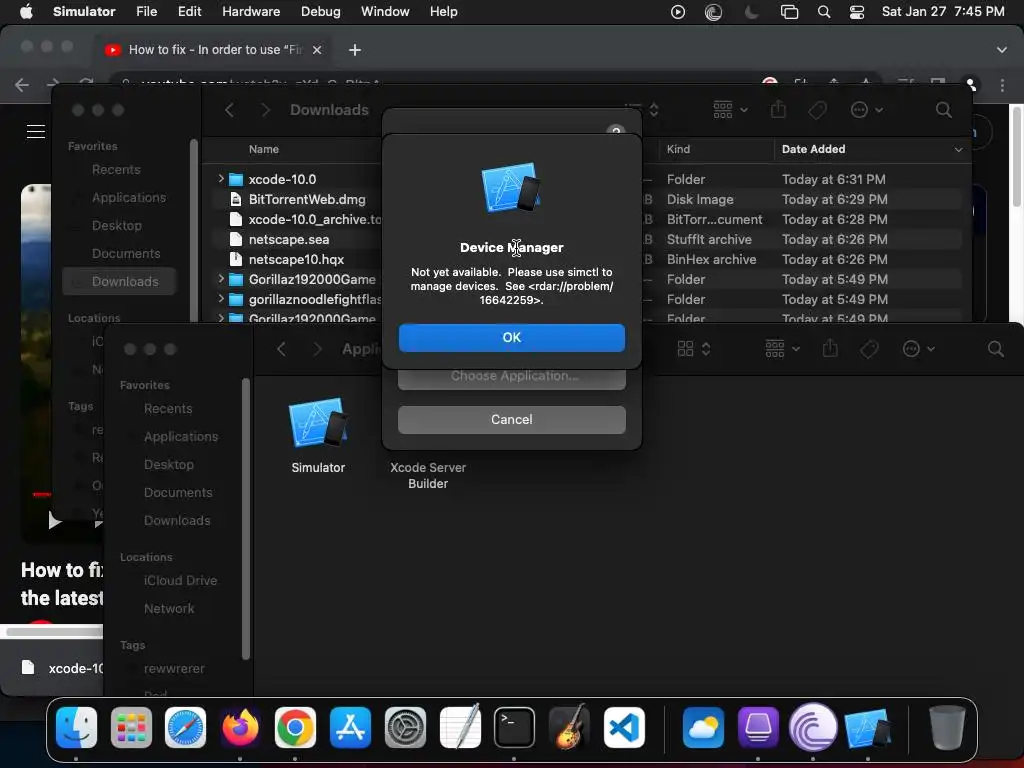Open Safari in the Dock
The height and width of the screenshot is (768, 1024).
coord(185,728)
